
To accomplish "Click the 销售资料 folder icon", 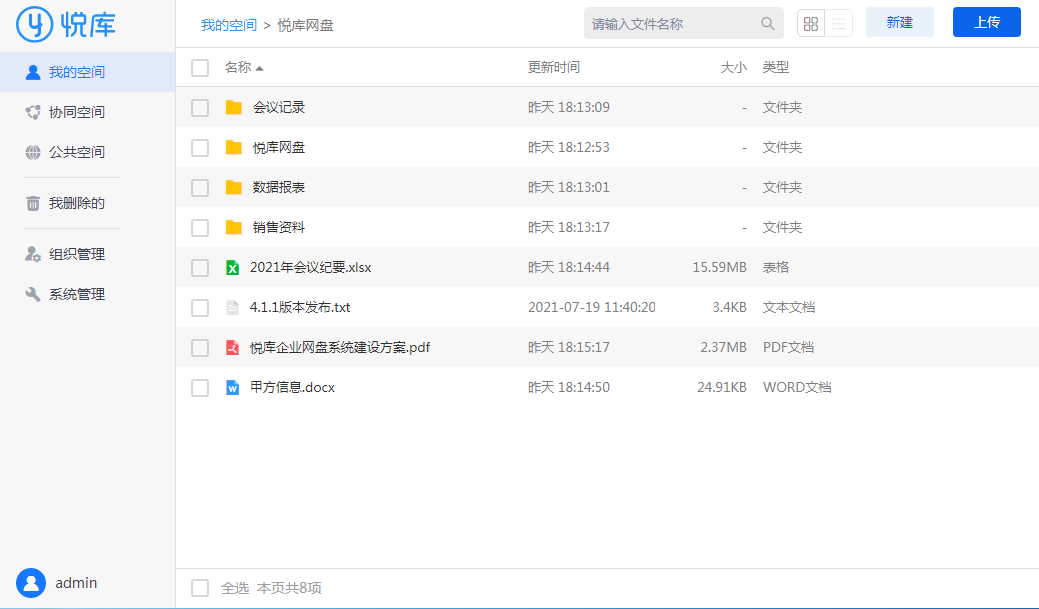I will (233, 227).
